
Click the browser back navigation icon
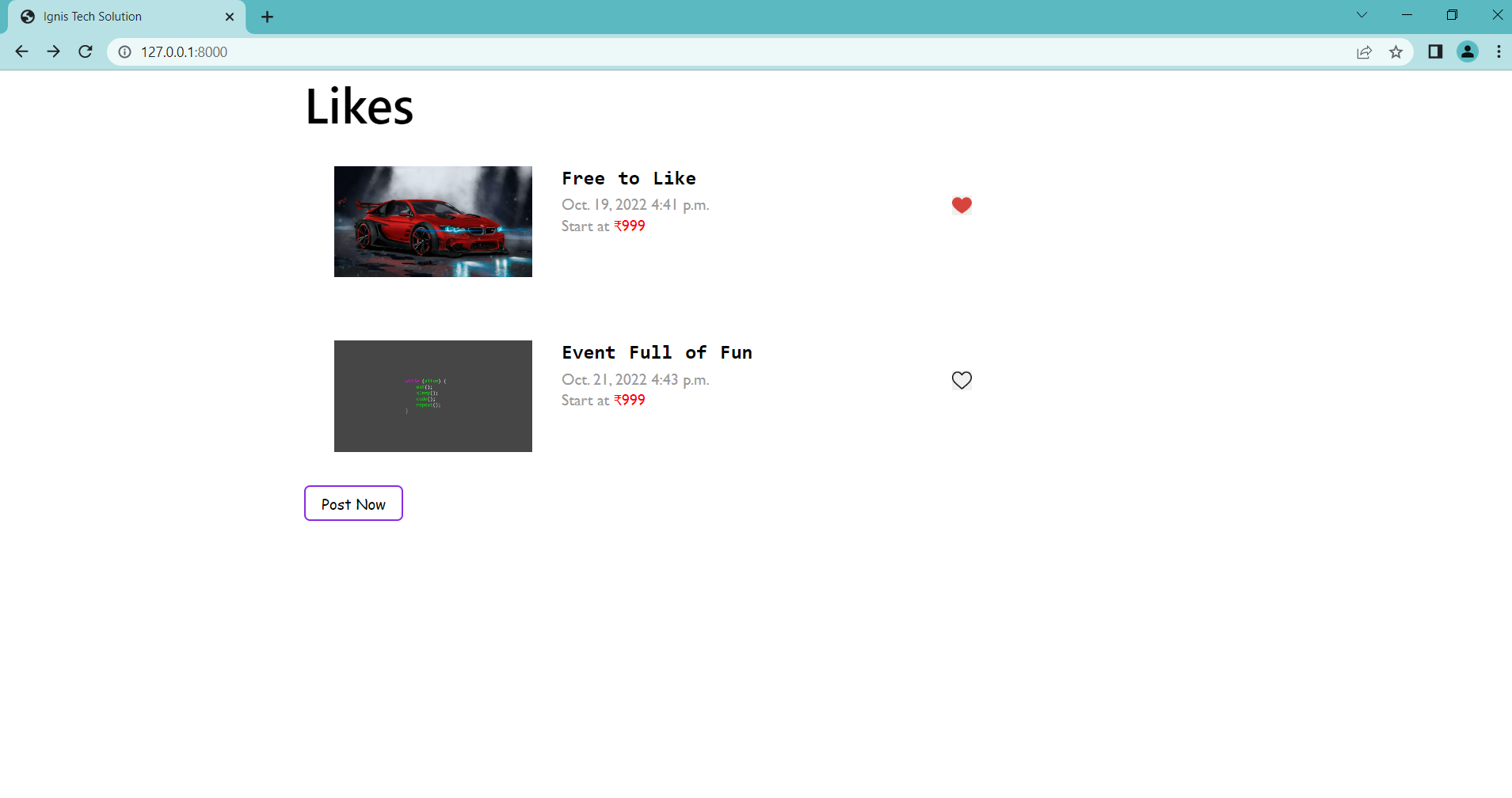click(x=21, y=51)
